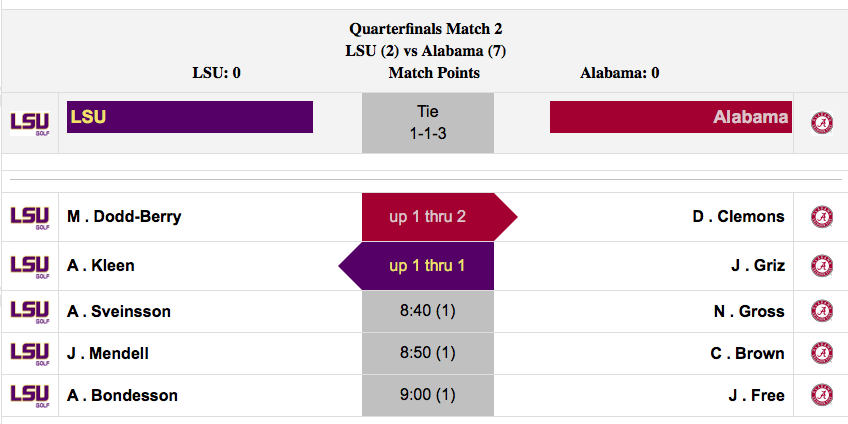Select player name M. Dodd-Berry
848x424 pixels.
tap(124, 217)
